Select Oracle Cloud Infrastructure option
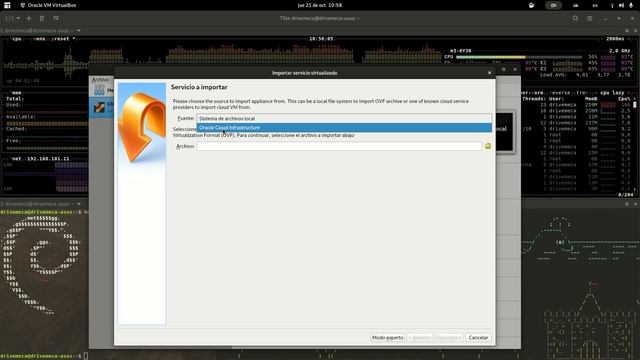Screen dimensions: 640x360 point(344,128)
